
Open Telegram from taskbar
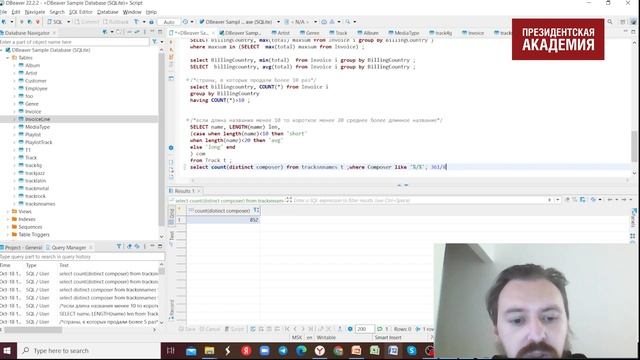[283, 351]
